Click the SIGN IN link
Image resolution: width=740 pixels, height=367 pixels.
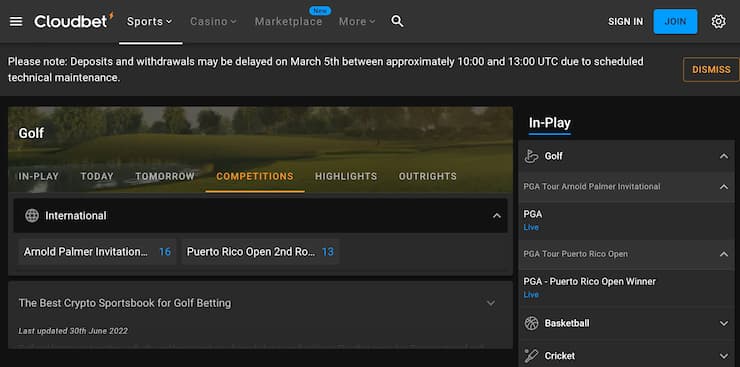[x=625, y=22]
